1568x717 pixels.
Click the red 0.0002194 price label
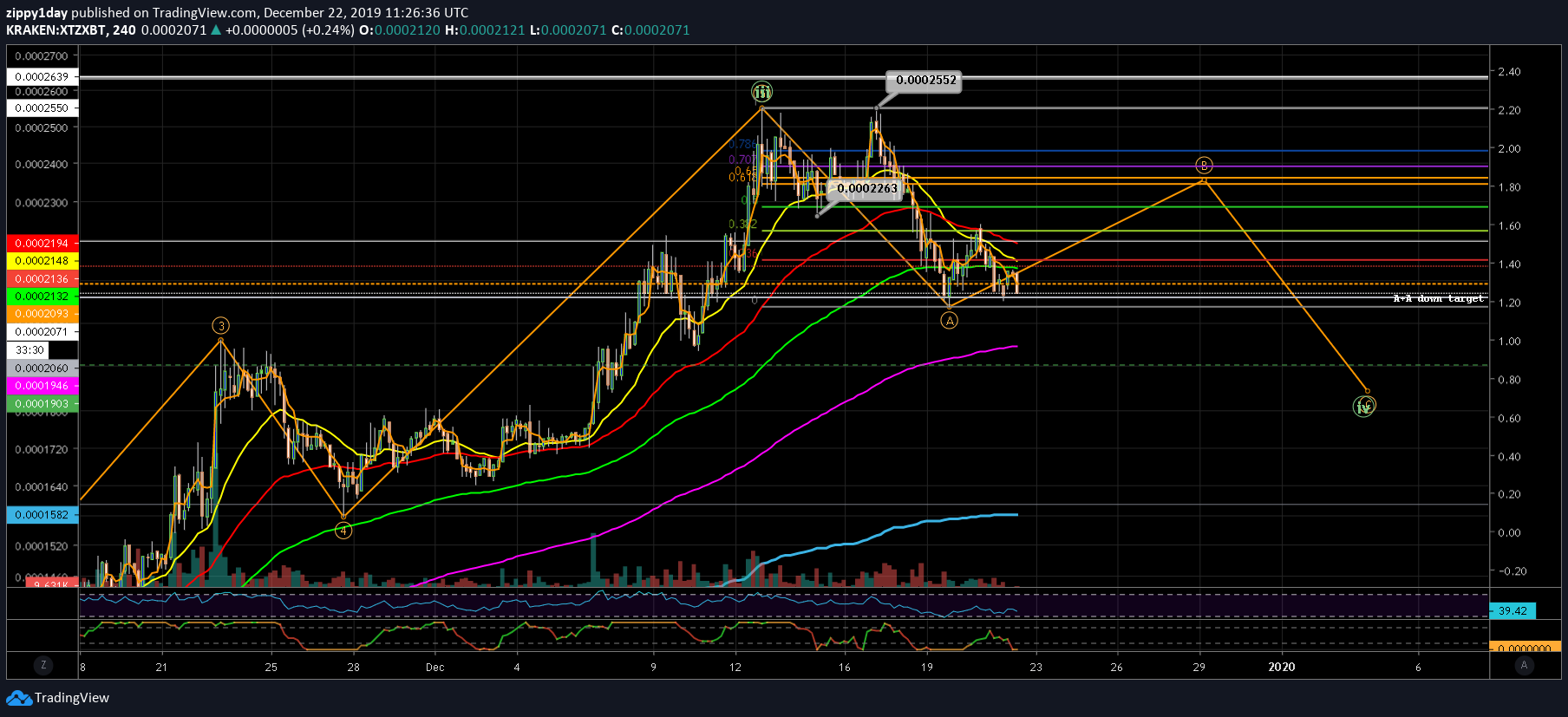42,244
